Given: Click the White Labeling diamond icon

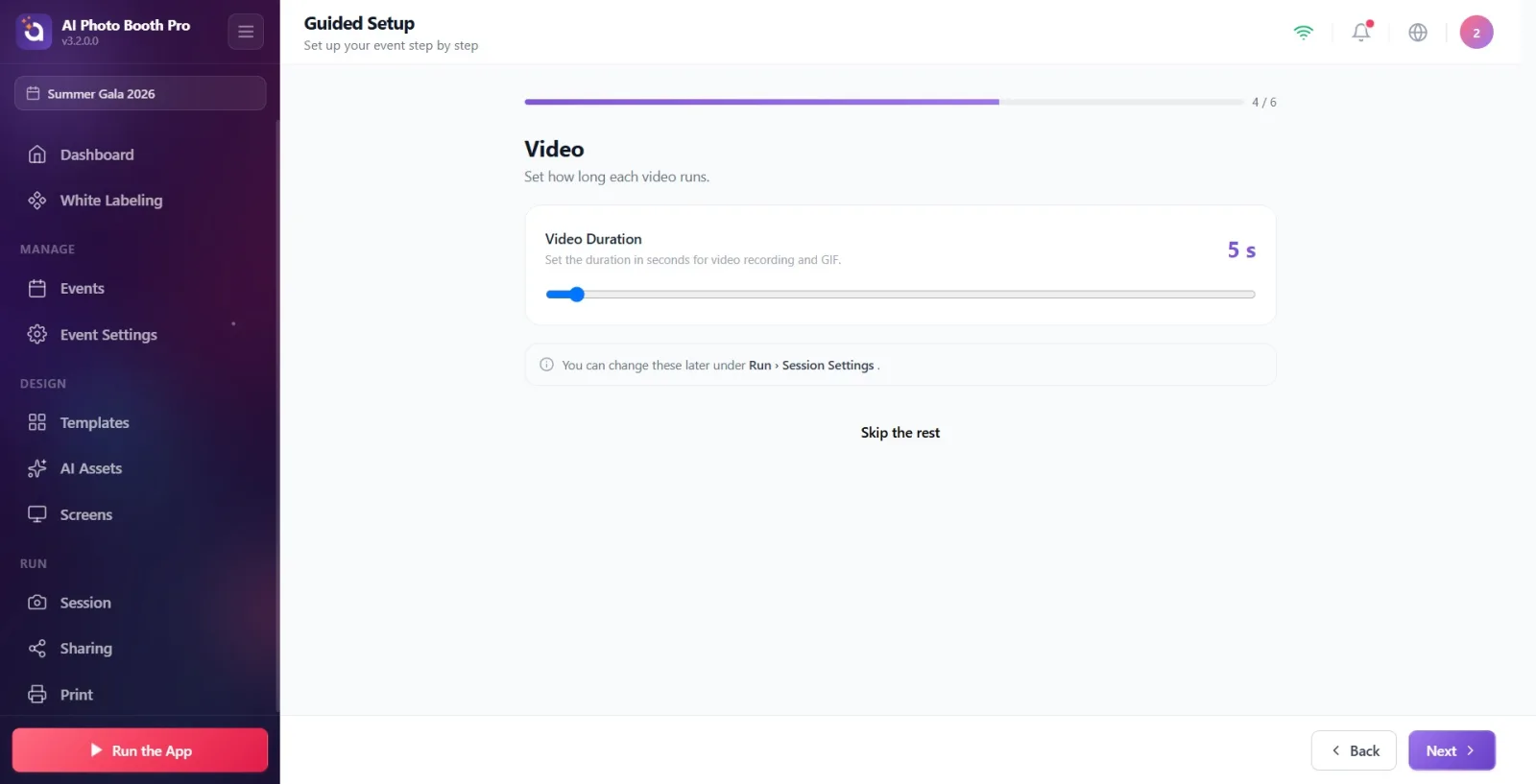Looking at the screenshot, I should click(x=37, y=201).
